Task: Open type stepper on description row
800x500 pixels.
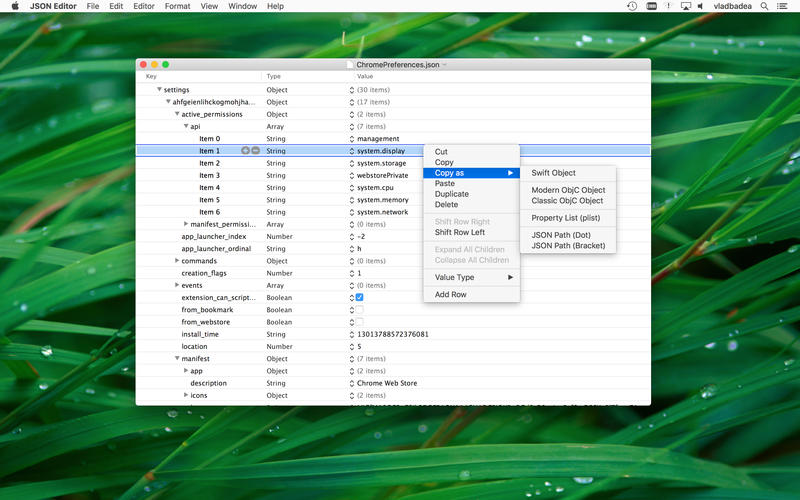Action: pyautogui.click(x=352, y=383)
